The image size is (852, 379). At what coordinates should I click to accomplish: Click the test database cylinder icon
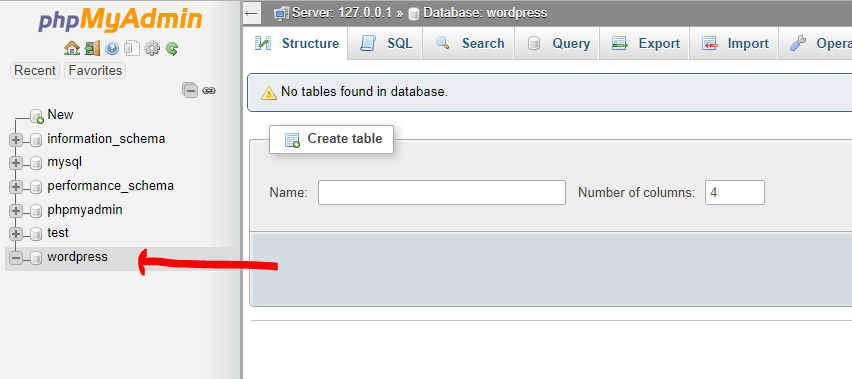click(x=36, y=234)
